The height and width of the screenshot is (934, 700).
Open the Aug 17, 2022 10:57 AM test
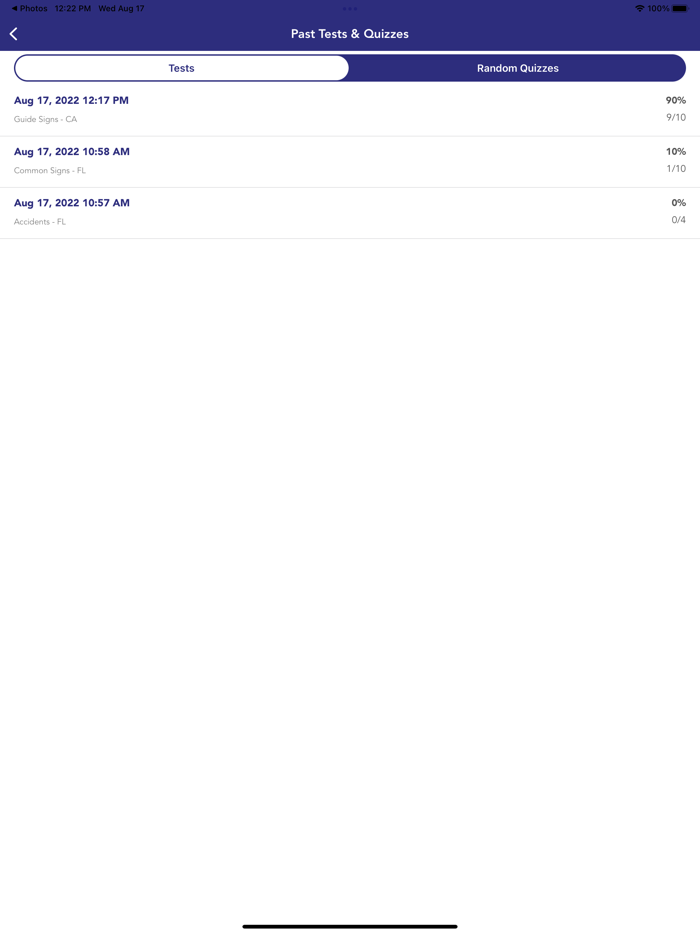(71, 202)
